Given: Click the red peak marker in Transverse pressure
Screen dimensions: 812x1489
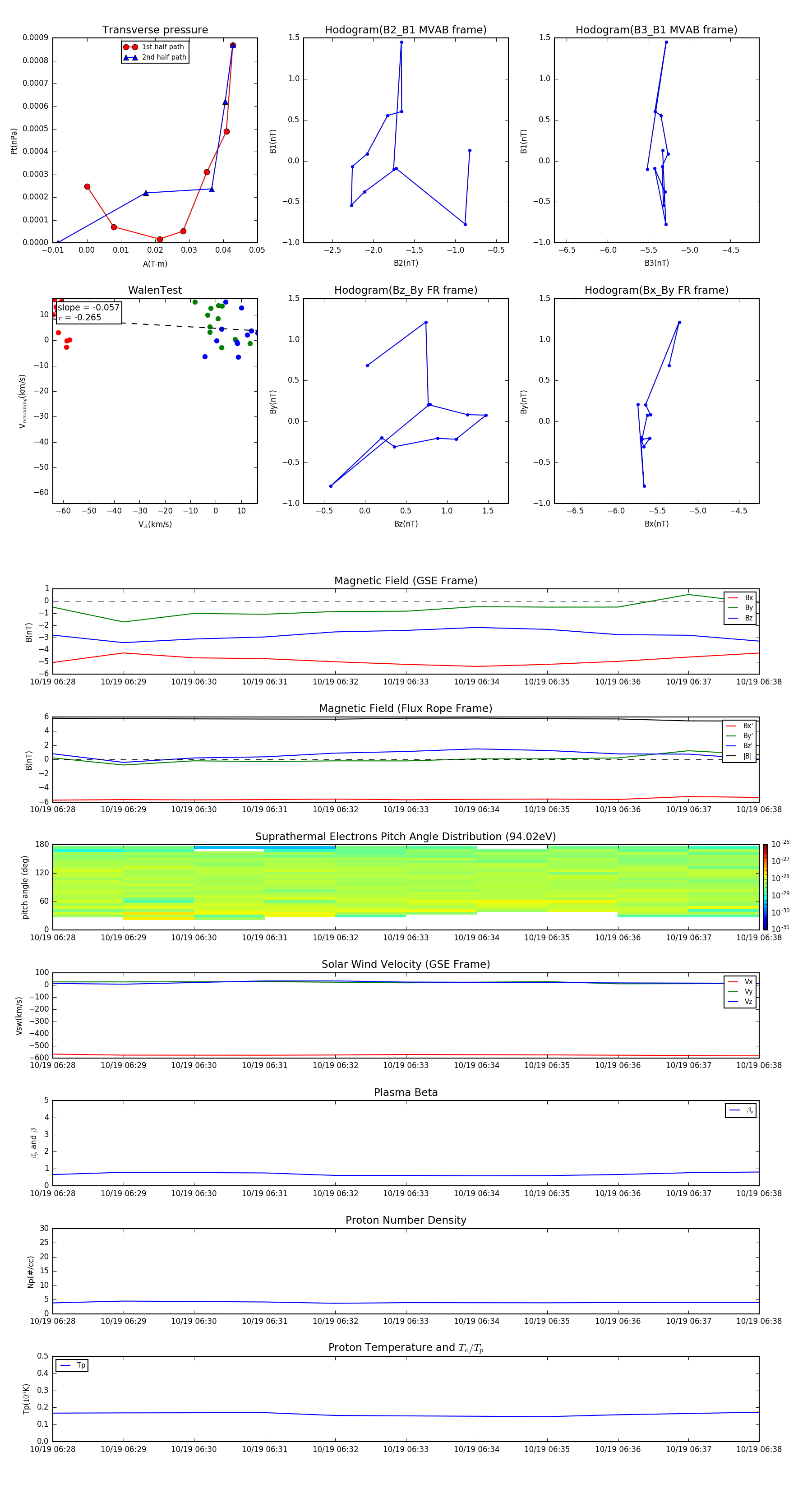Looking at the screenshot, I should [x=232, y=45].
